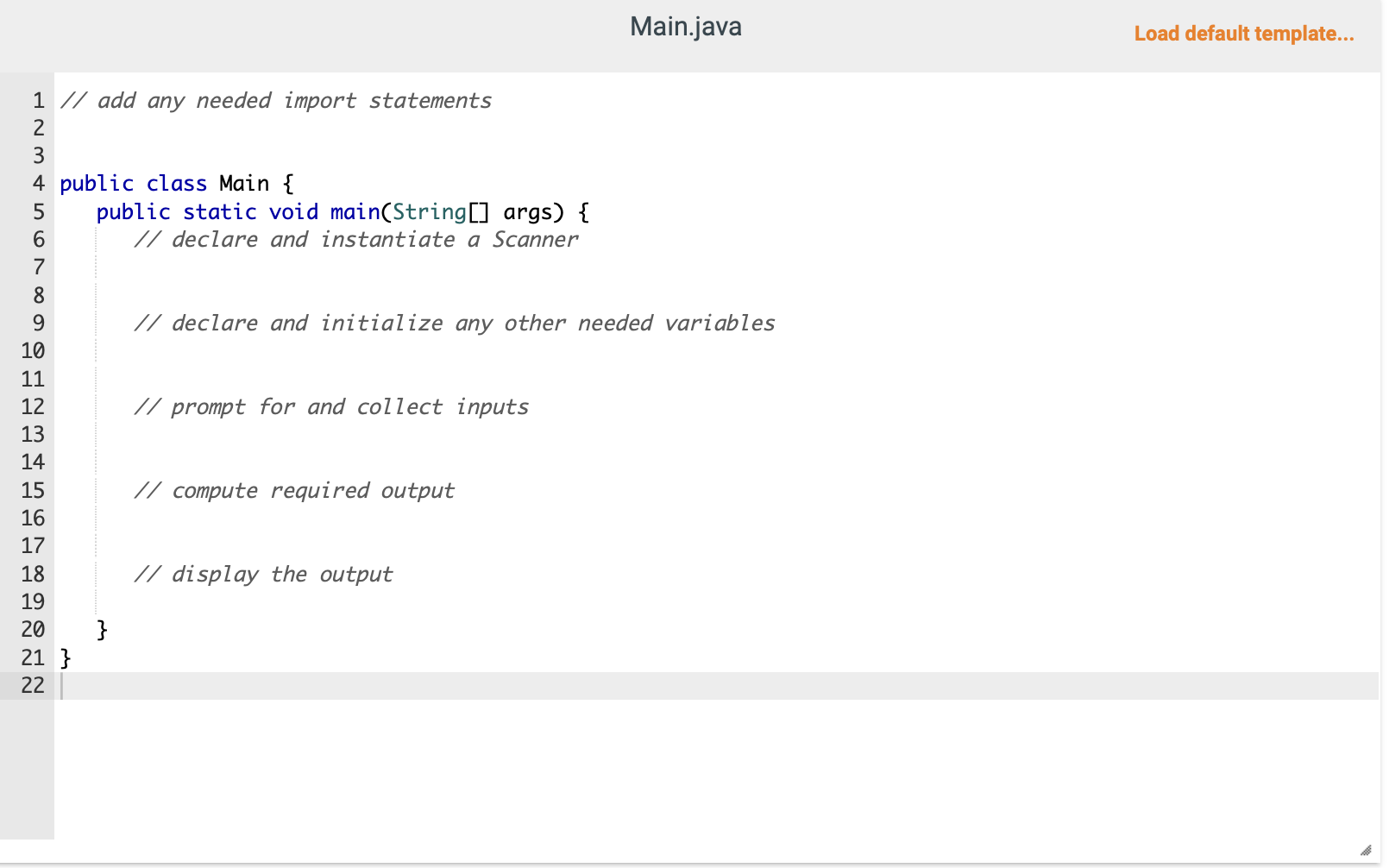Click the public class Main declaration

pos(175,183)
